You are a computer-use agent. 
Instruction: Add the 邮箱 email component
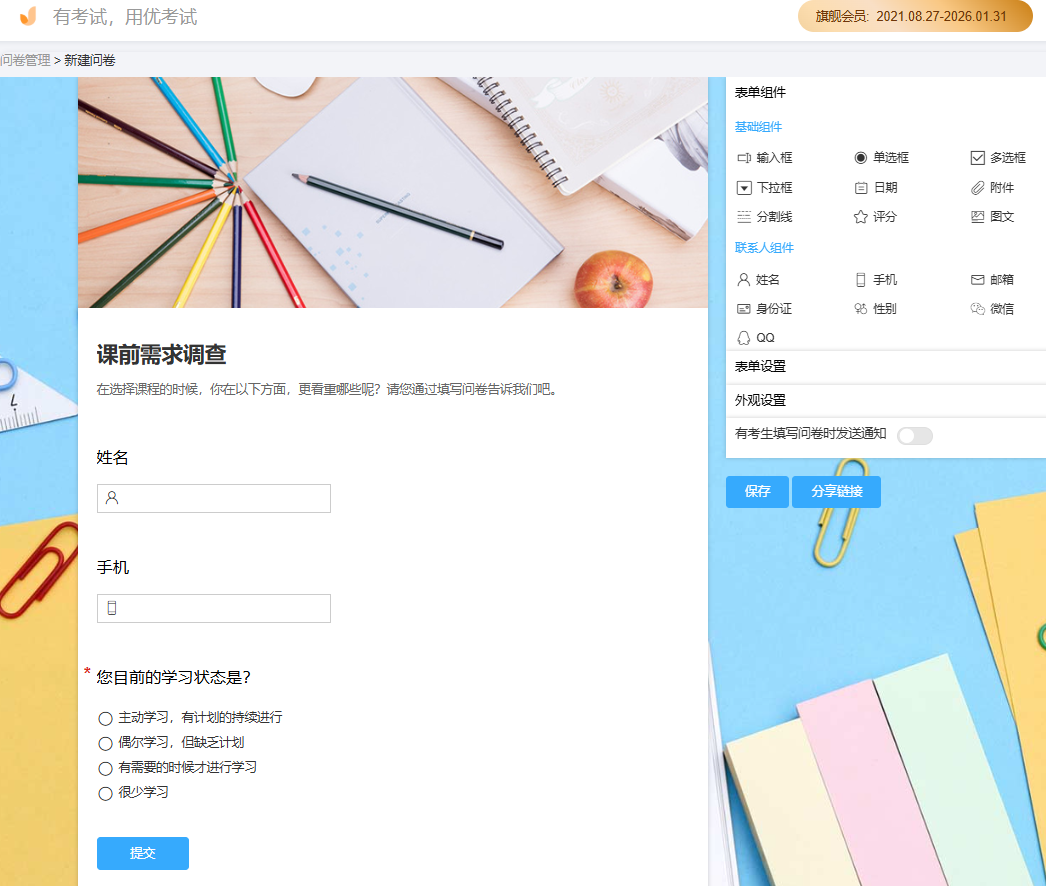tap(992, 280)
